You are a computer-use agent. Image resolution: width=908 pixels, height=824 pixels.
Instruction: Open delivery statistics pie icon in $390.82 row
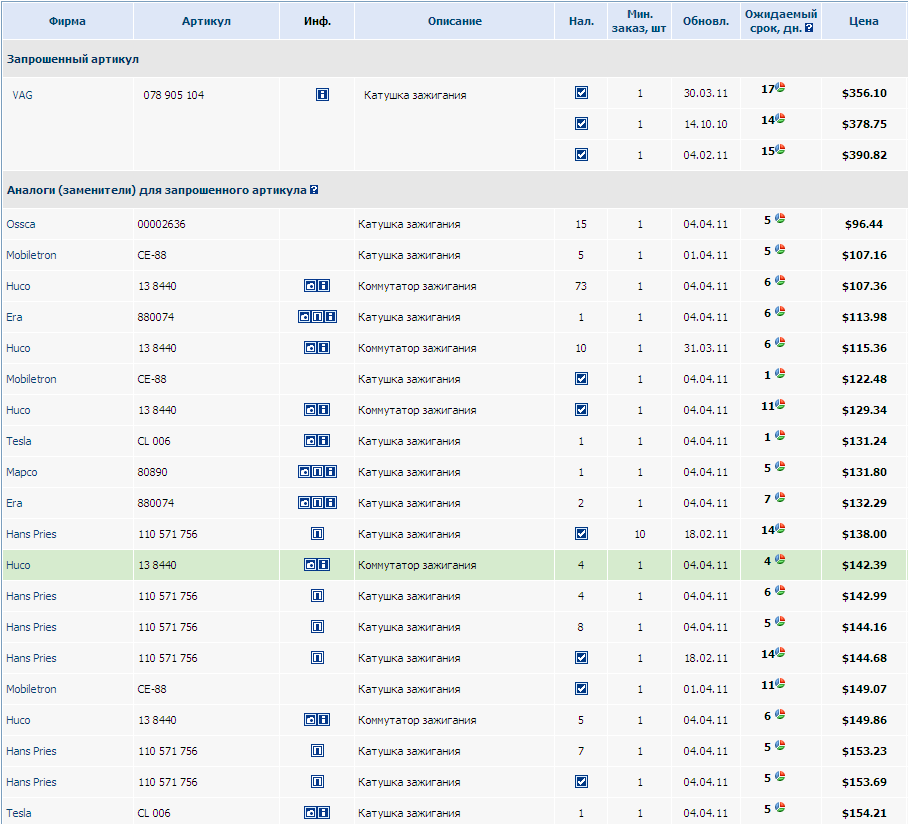[x=780, y=149]
